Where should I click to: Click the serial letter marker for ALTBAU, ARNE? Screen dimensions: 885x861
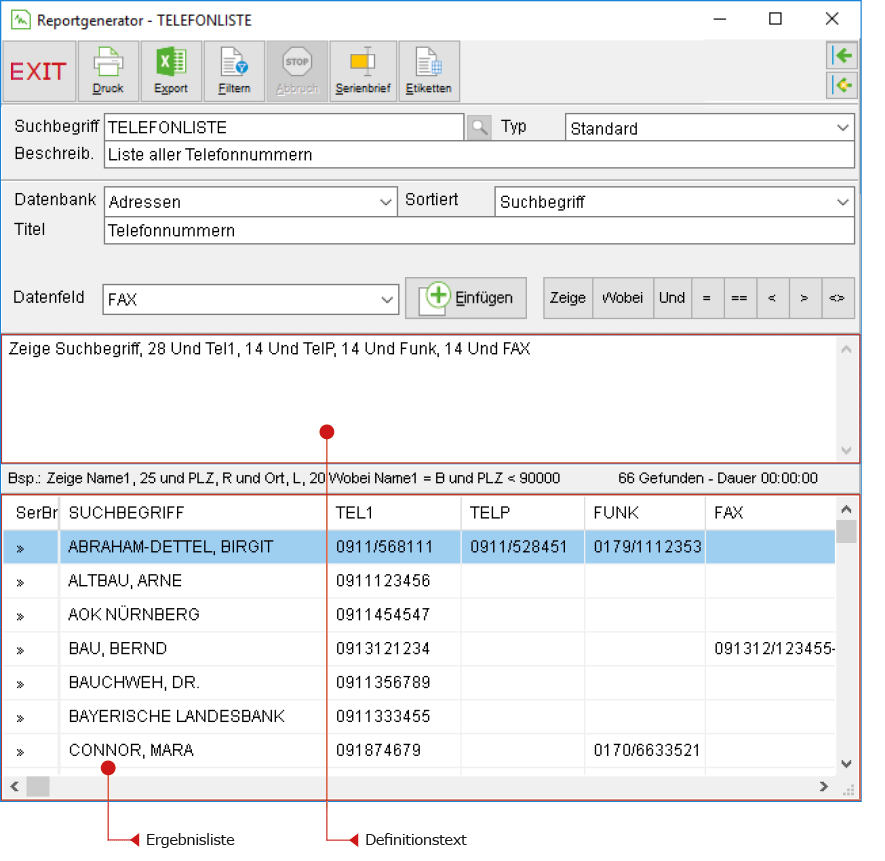click(20, 582)
